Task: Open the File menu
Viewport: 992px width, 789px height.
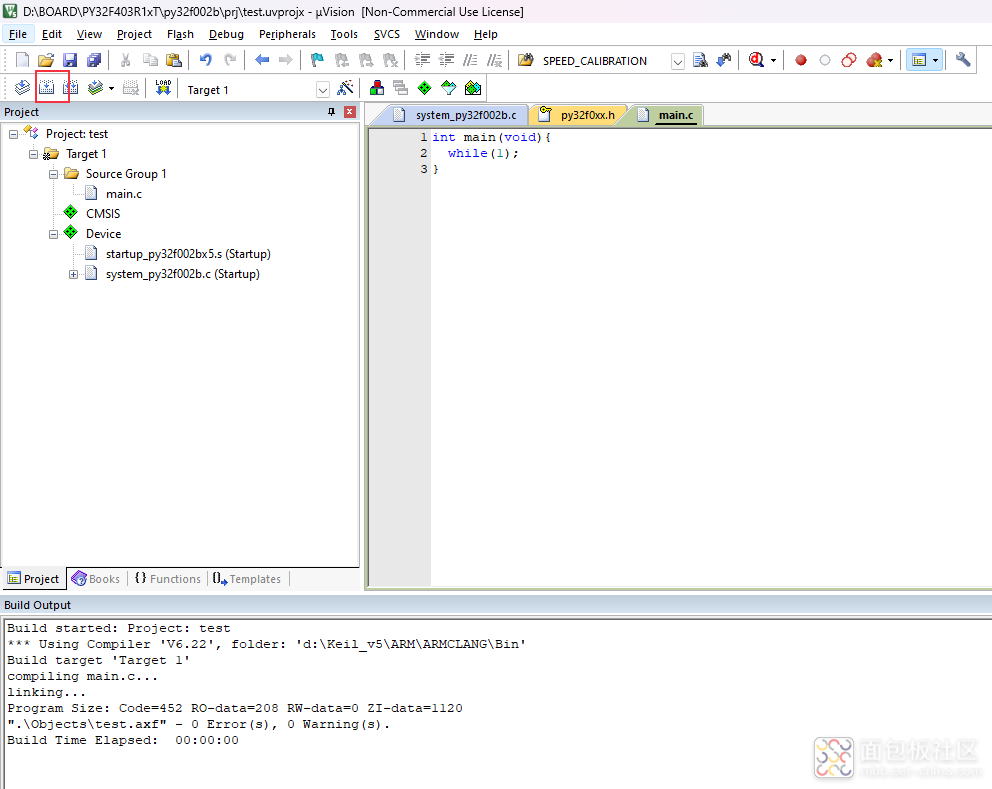Action: tap(18, 34)
